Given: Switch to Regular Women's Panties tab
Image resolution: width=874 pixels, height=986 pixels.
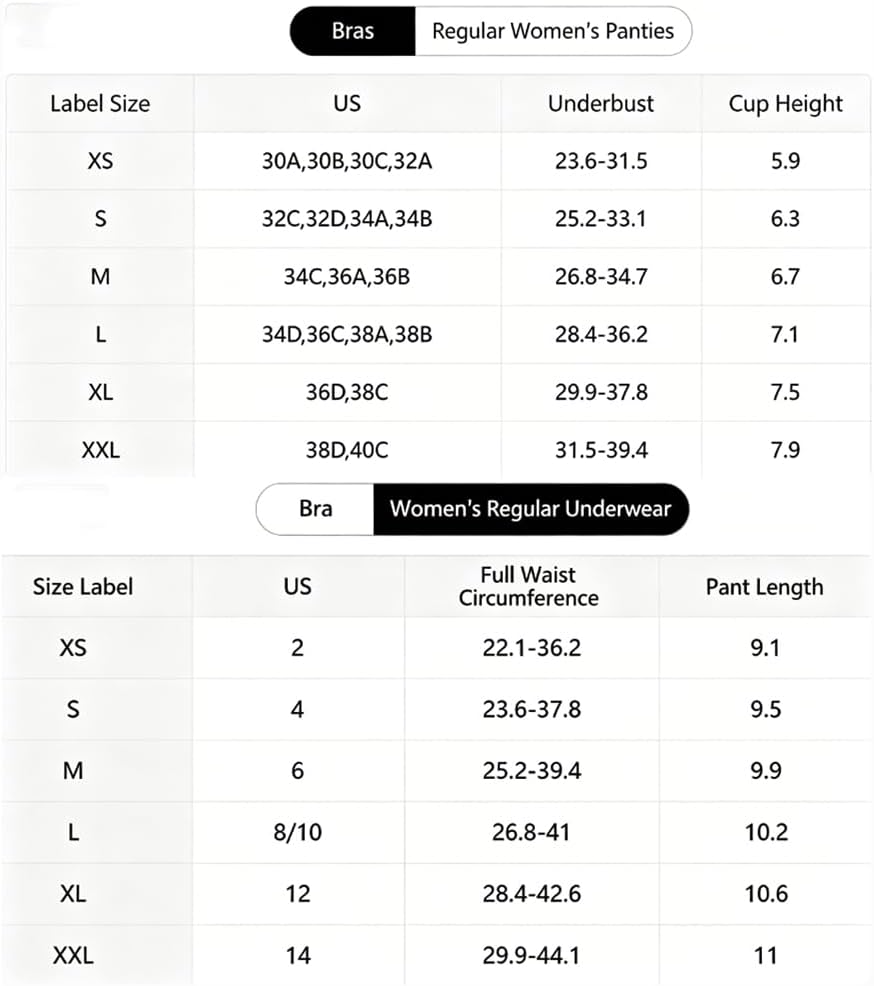Looking at the screenshot, I should [553, 31].
